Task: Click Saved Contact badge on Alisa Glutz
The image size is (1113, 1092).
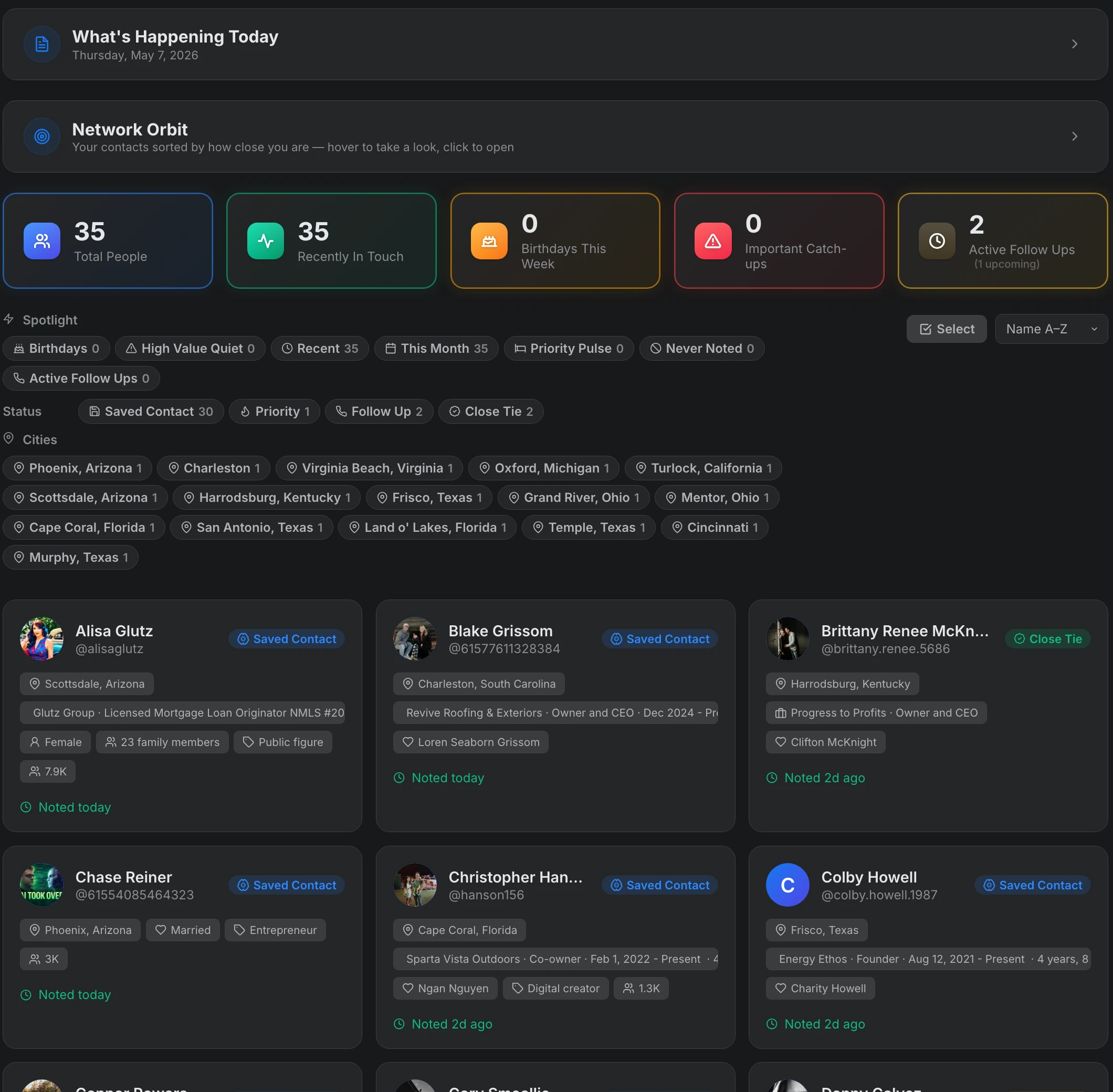Action: coord(287,639)
